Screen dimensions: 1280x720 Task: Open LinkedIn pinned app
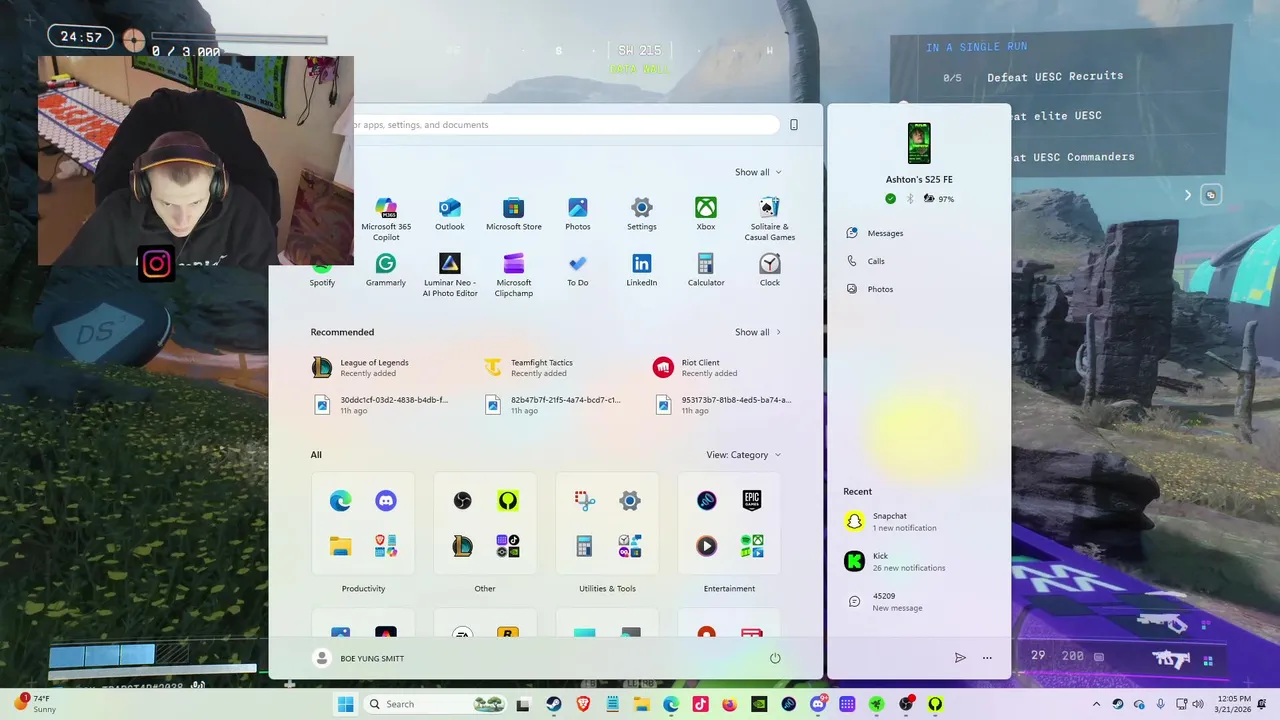(642, 270)
